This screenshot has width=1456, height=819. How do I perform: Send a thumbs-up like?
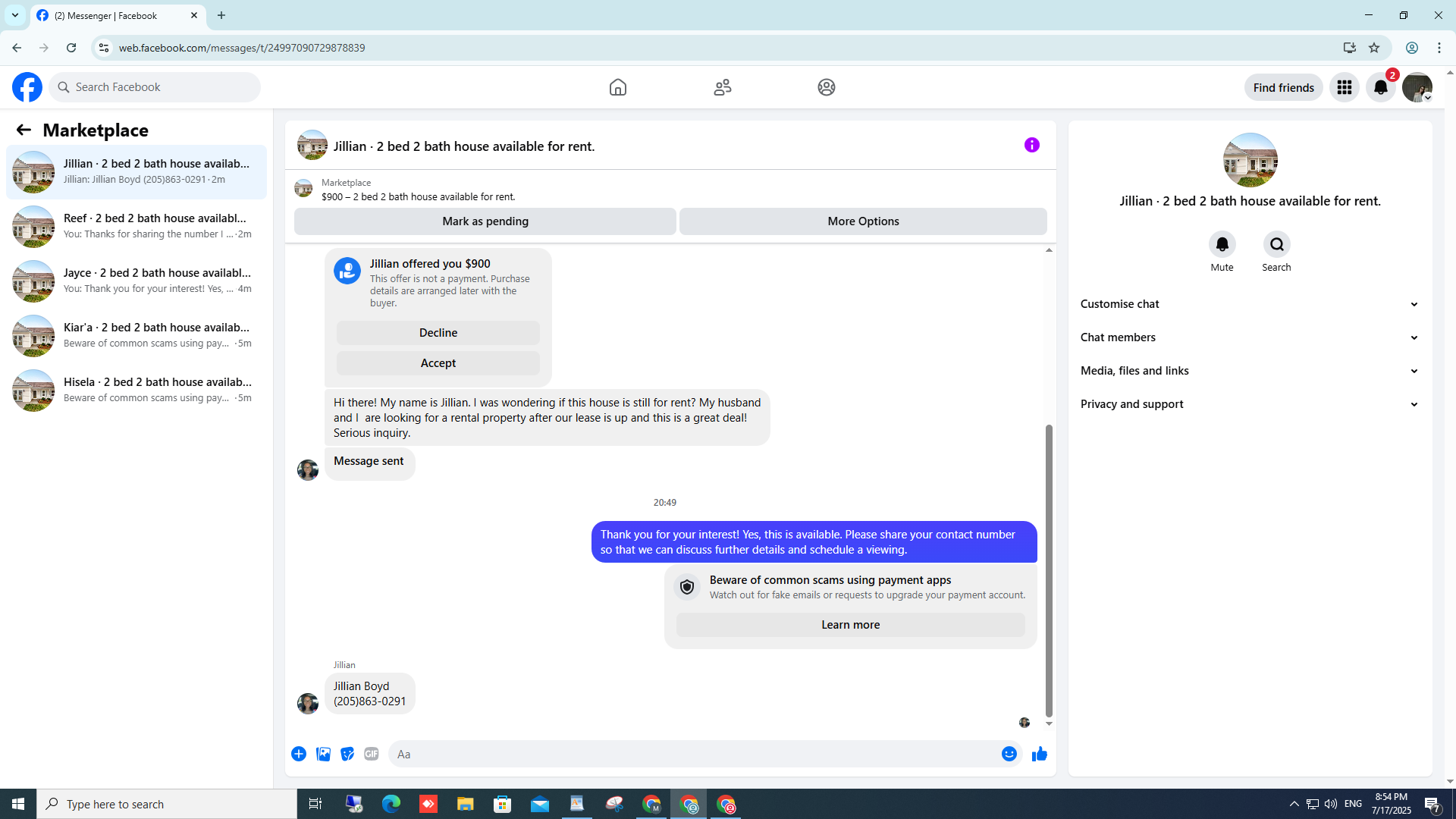tap(1040, 754)
